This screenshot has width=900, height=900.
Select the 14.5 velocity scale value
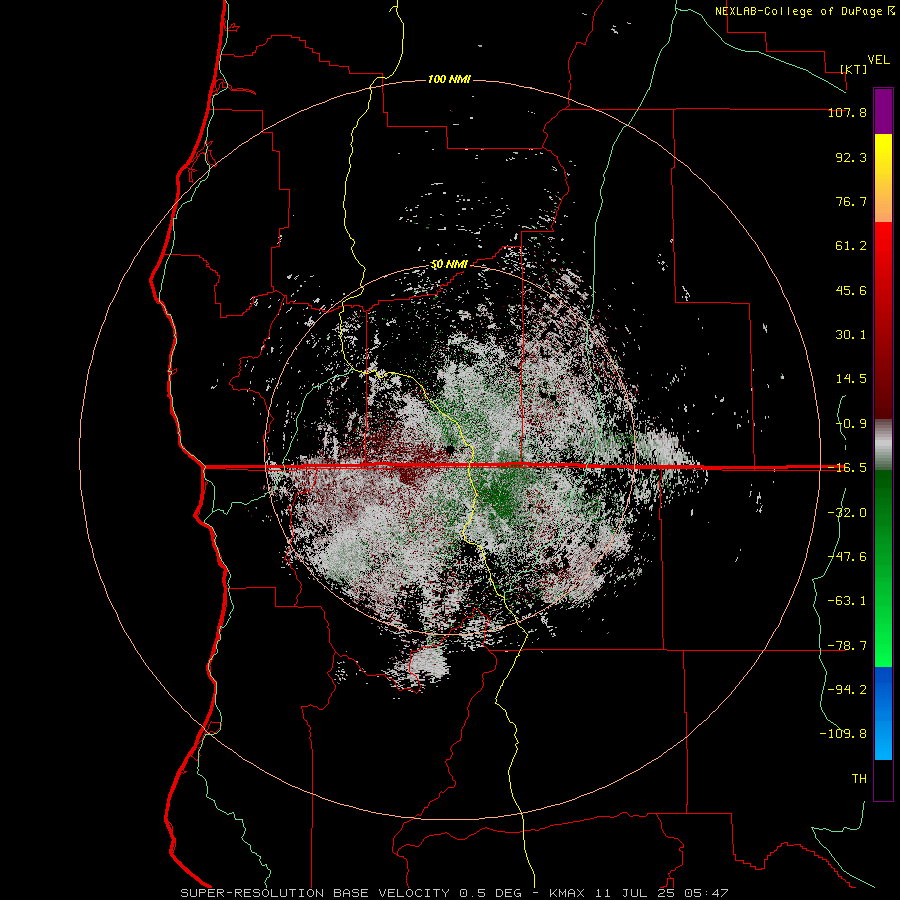click(851, 379)
